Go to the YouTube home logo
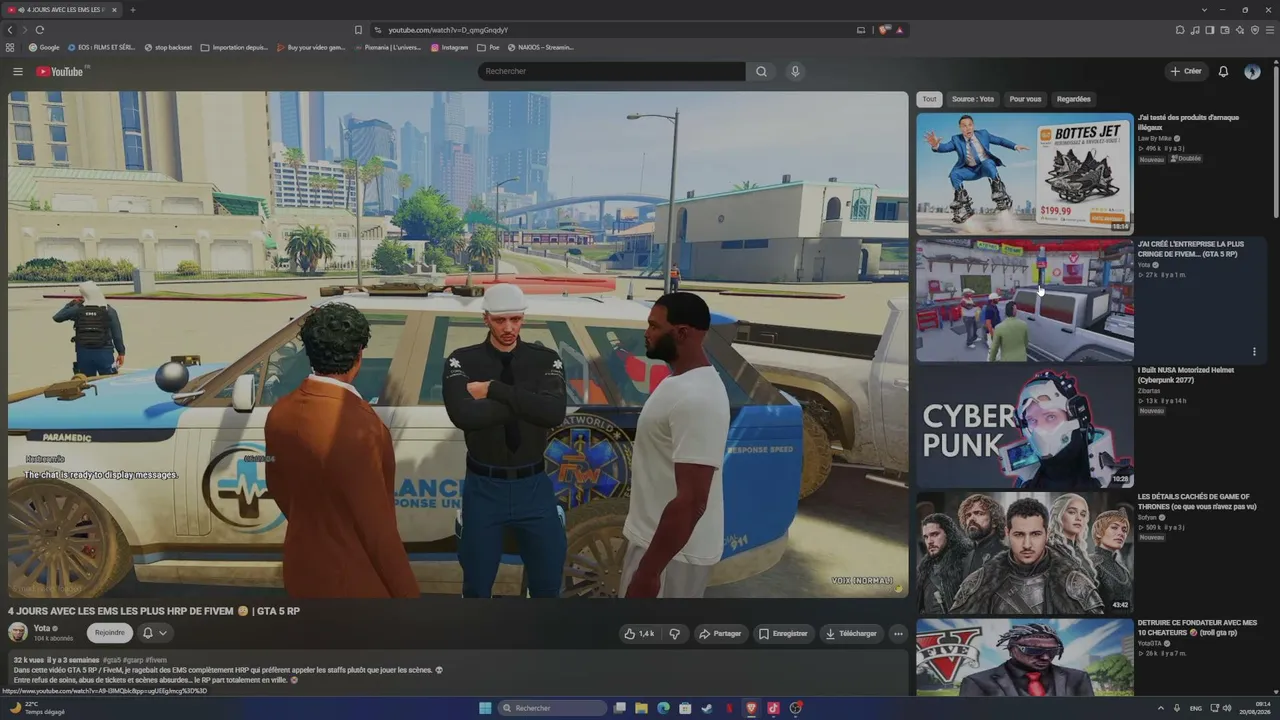Viewport: 1280px width, 720px height. pyautogui.click(x=62, y=71)
